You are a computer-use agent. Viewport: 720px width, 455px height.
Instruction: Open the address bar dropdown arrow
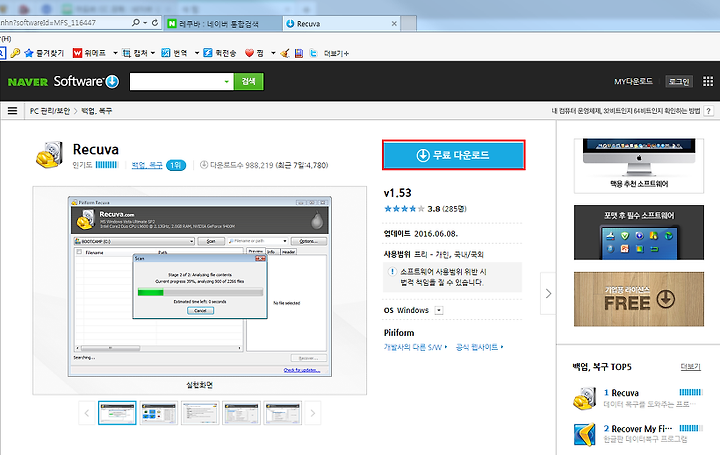click(145, 22)
